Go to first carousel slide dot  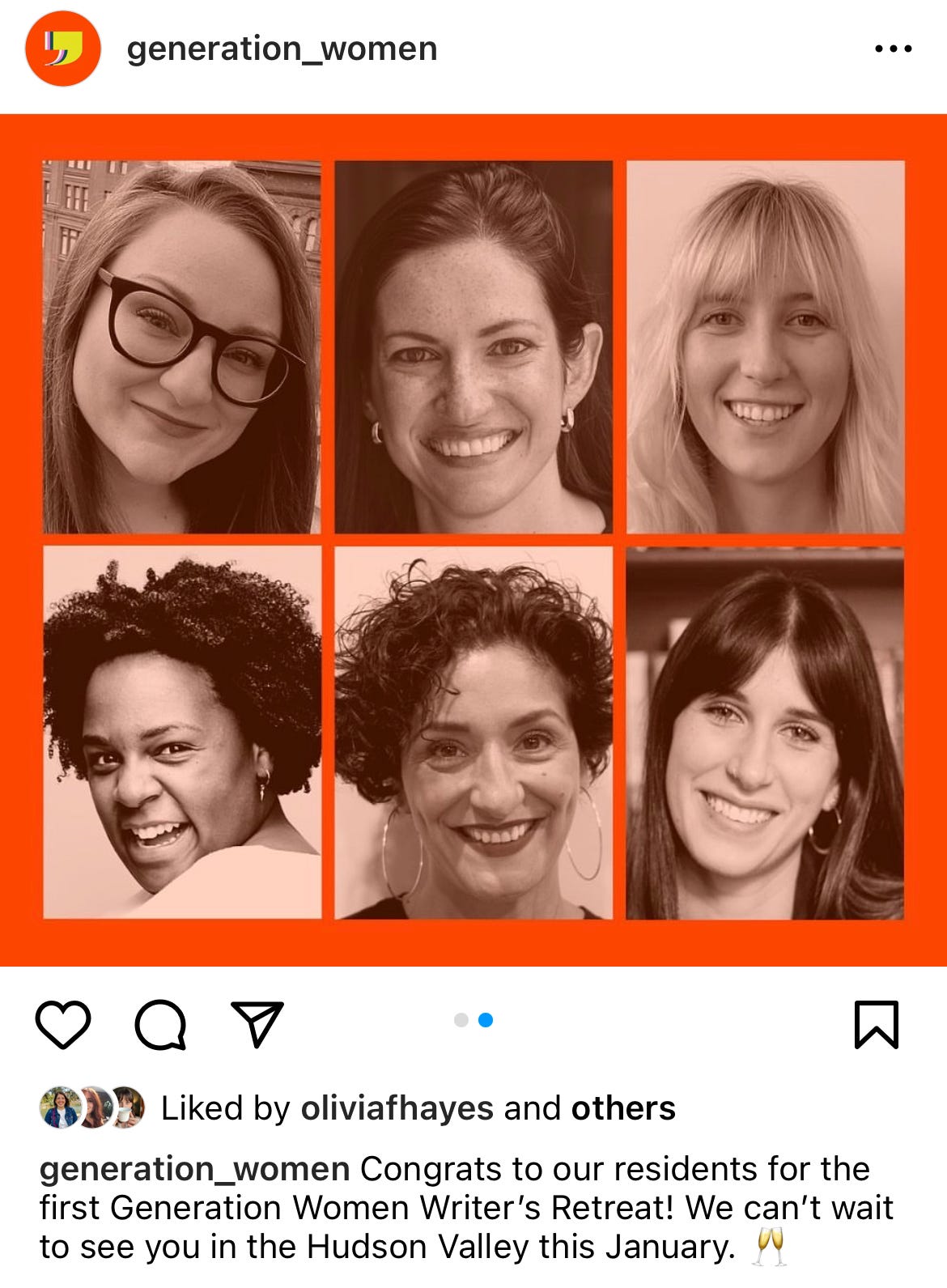click(x=461, y=1020)
